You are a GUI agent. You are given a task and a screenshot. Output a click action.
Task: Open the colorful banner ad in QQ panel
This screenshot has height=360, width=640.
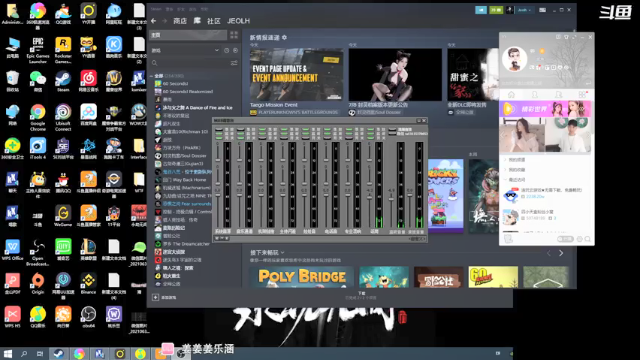point(545,109)
